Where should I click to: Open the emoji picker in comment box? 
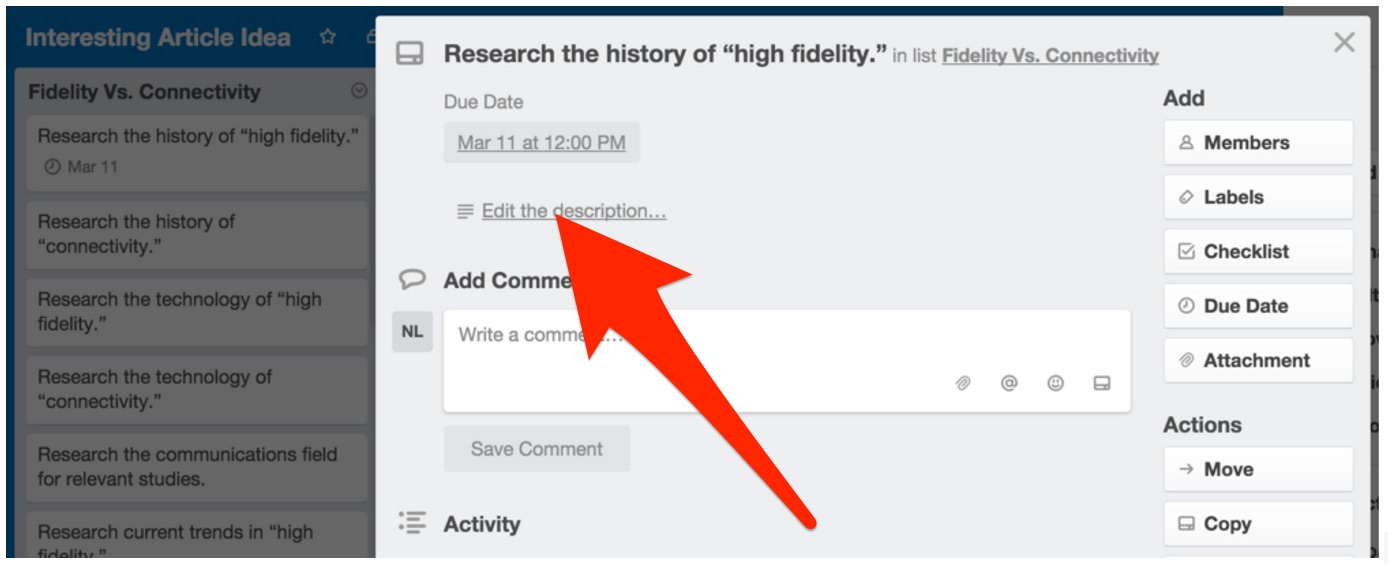1055,383
